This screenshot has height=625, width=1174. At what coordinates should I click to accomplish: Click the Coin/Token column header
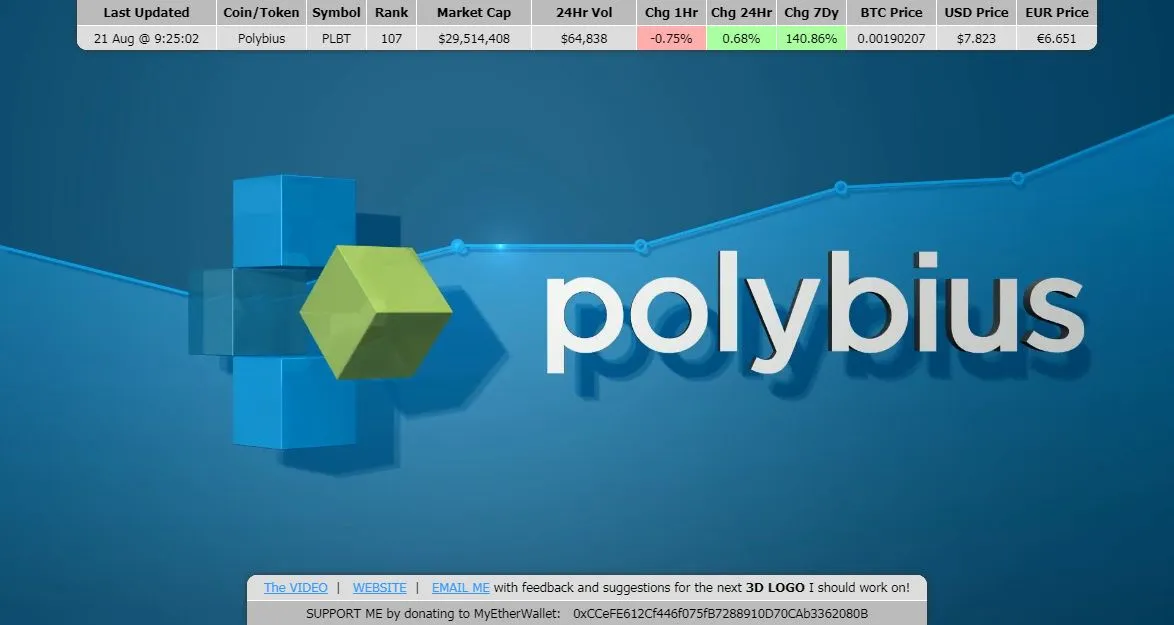pos(261,13)
